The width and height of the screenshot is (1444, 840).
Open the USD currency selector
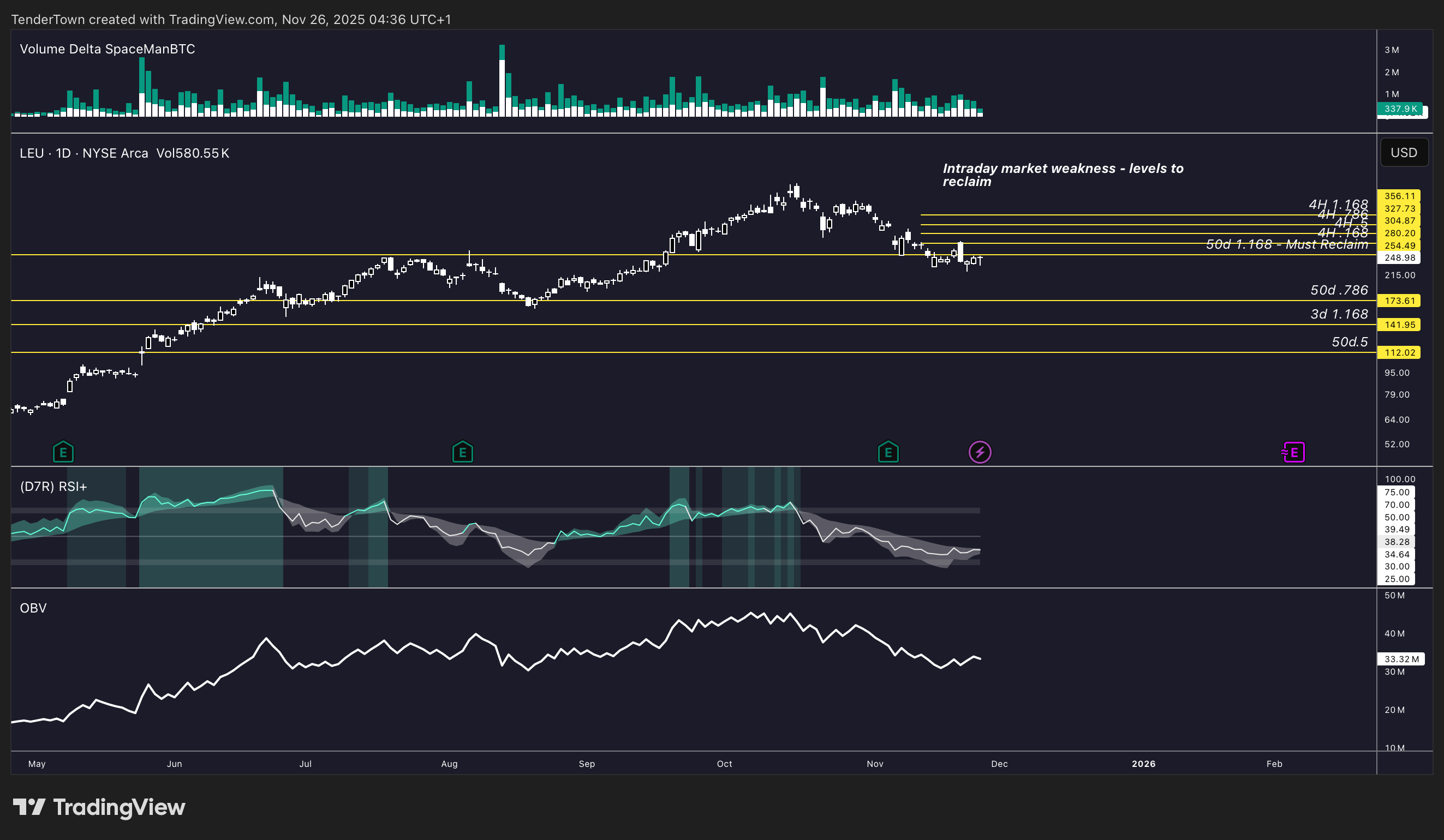(1404, 153)
